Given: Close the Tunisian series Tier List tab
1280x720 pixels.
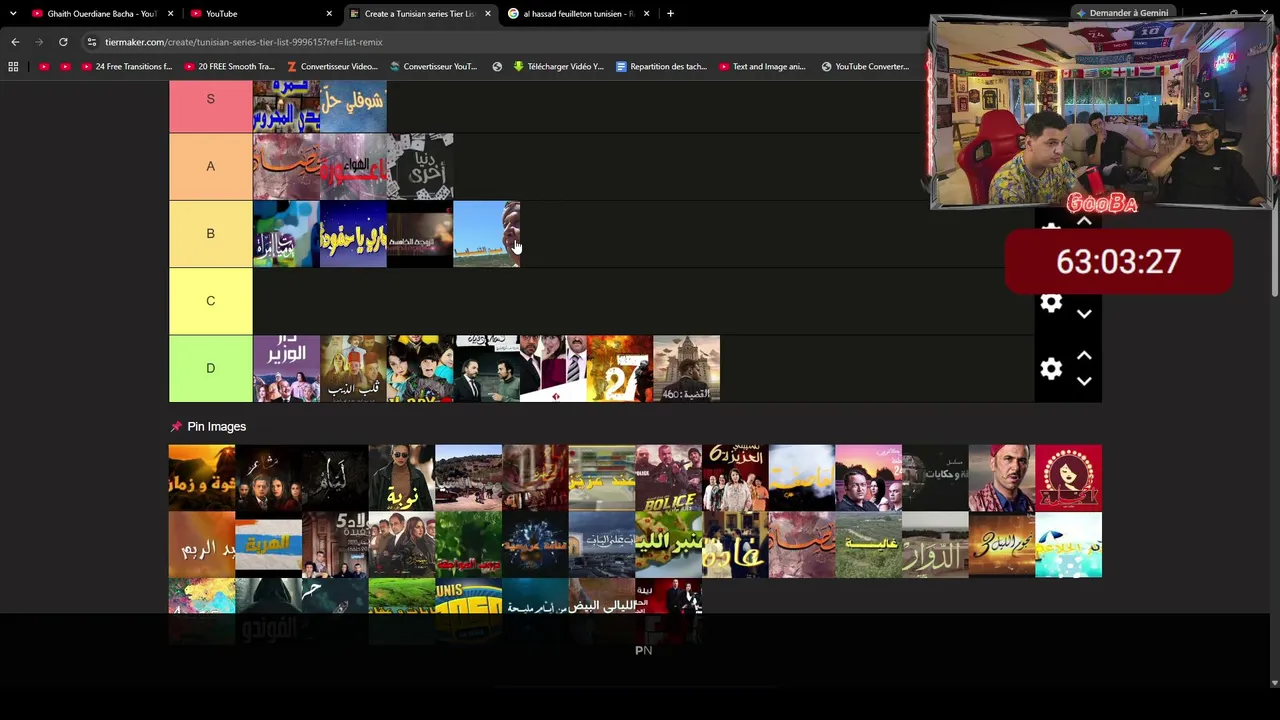Looking at the screenshot, I should click(x=488, y=14).
